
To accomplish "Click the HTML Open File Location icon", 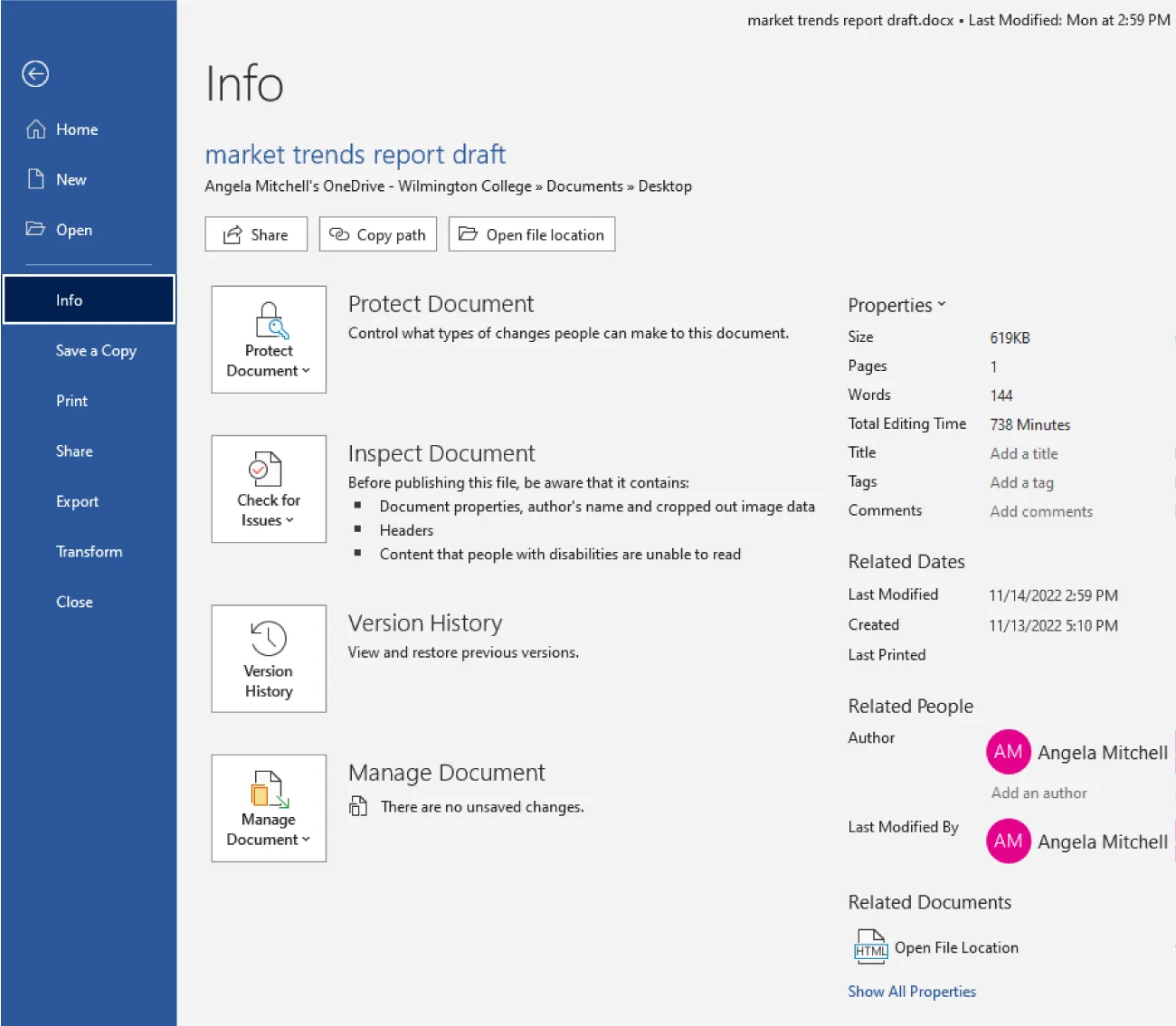I will coord(869,947).
